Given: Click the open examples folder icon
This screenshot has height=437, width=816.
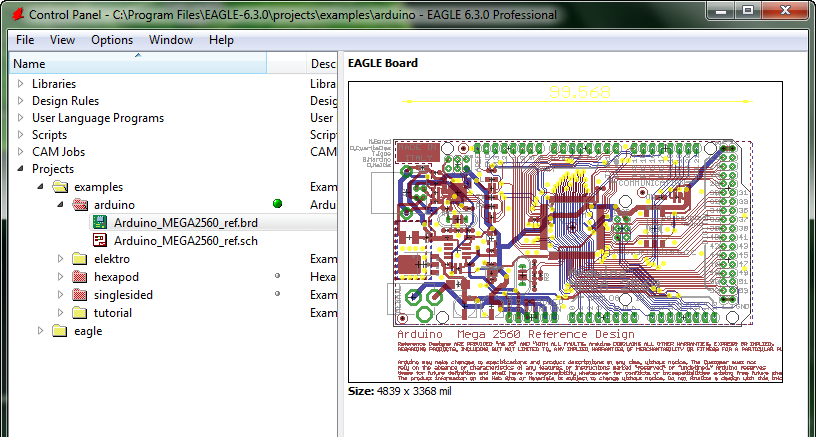Looking at the screenshot, I should click(x=61, y=187).
